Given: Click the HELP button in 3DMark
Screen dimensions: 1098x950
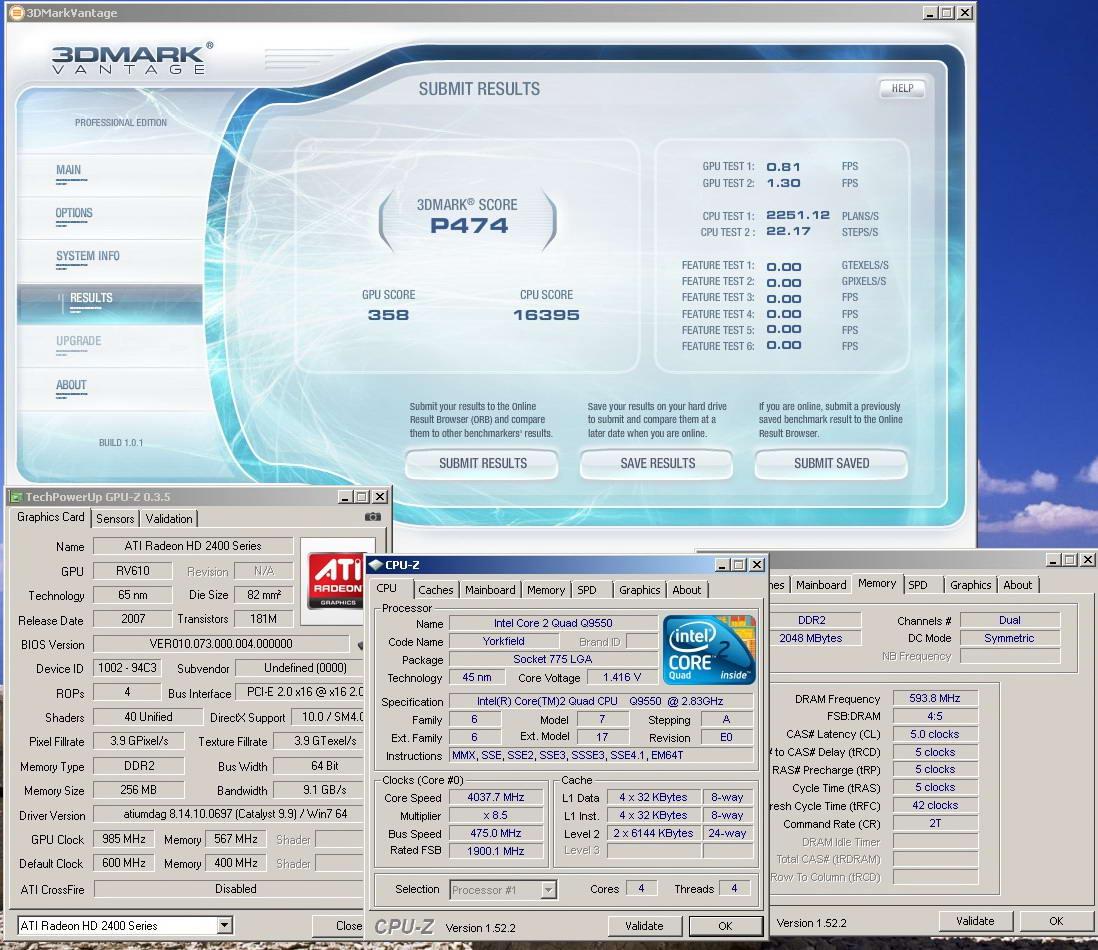Looking at the screenshot, I should (x=902, y=88).
